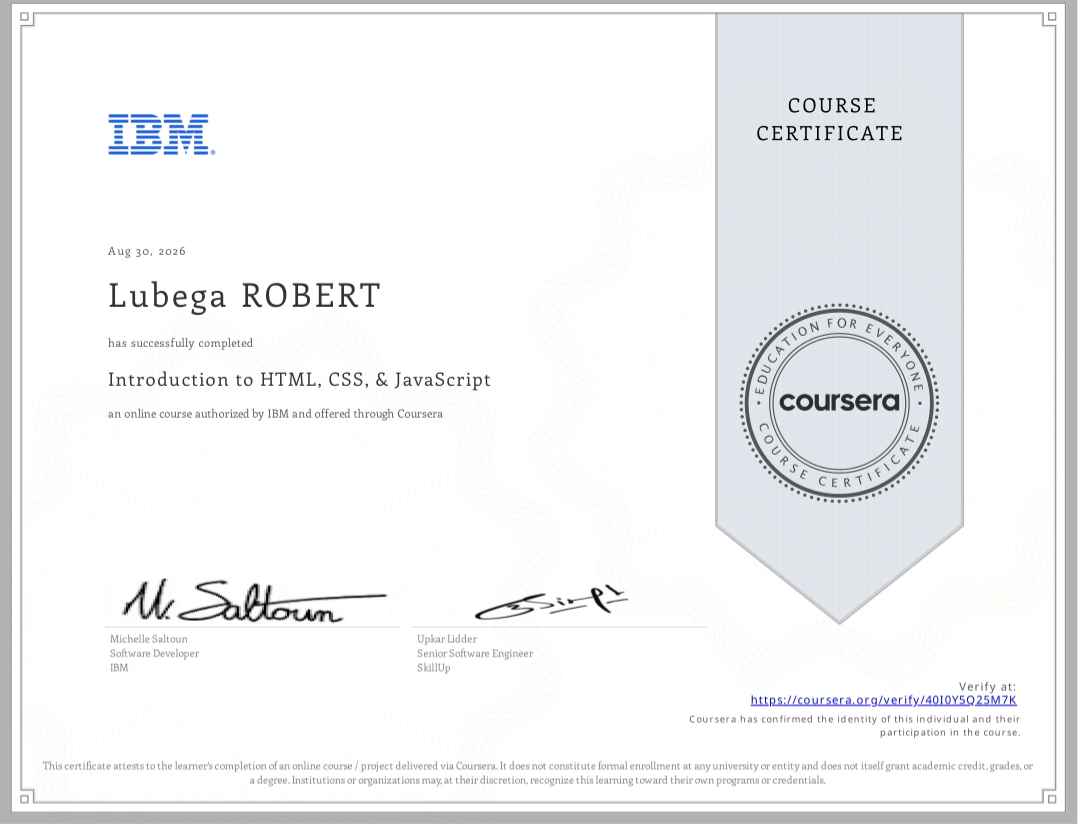Click the Senior Software Engineer title text
This screenshot has width=1080, height=824.
(x=475, y=653)
